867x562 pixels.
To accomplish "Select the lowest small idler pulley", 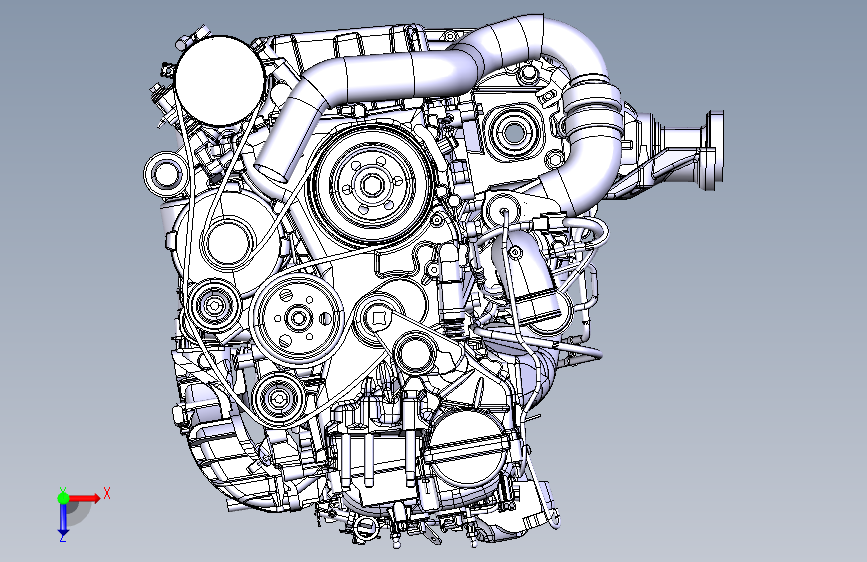I will (x=277, y=398).
